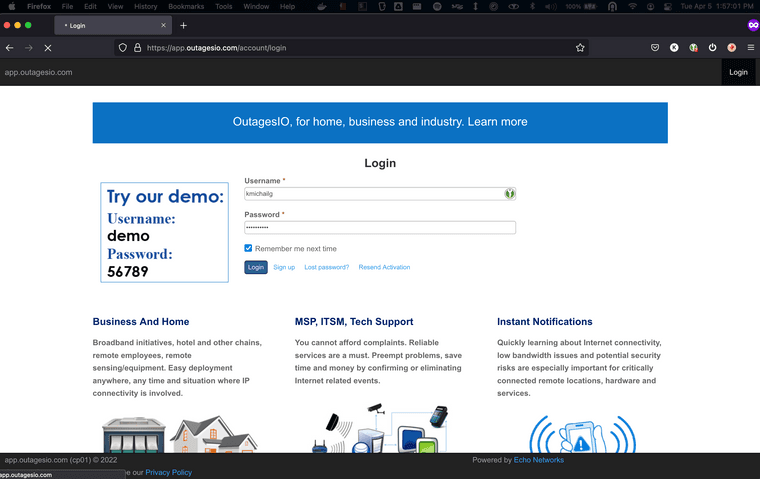Click the Lost password? link
This screenshot has width=760, height=479.
click(x=327, y=267)
